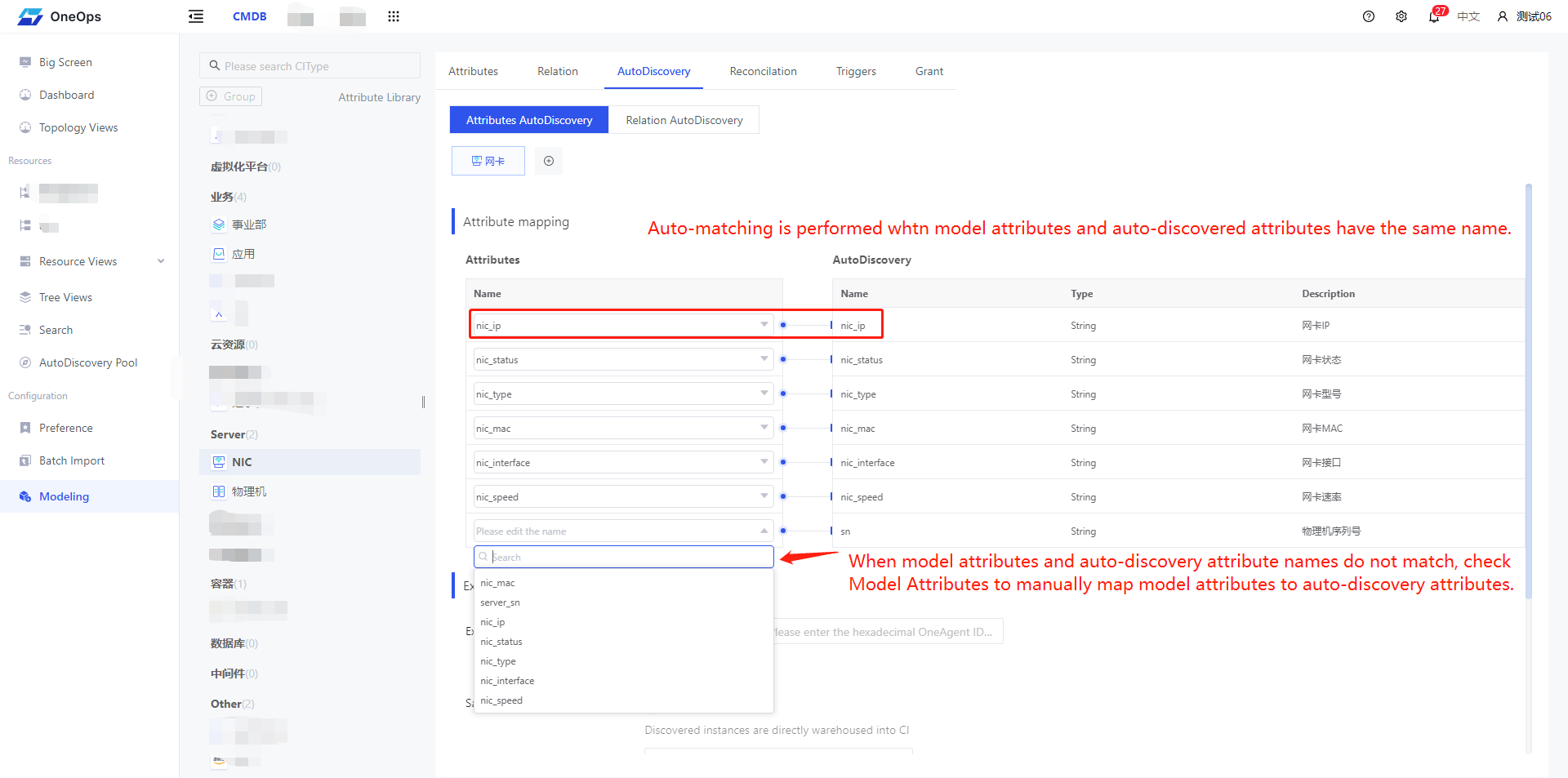The height and width of the screenshot is (778, 1568).
Task: Click the Group add button
Action: pos(230,96)
